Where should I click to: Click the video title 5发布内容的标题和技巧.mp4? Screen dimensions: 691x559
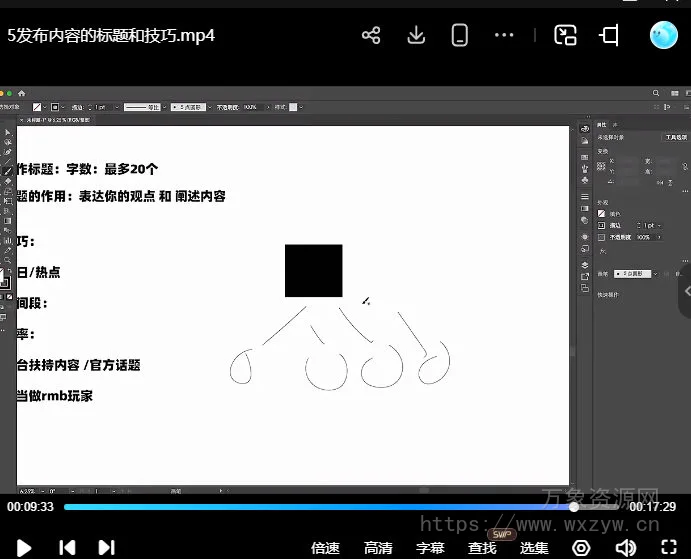[x=111, y=36]
